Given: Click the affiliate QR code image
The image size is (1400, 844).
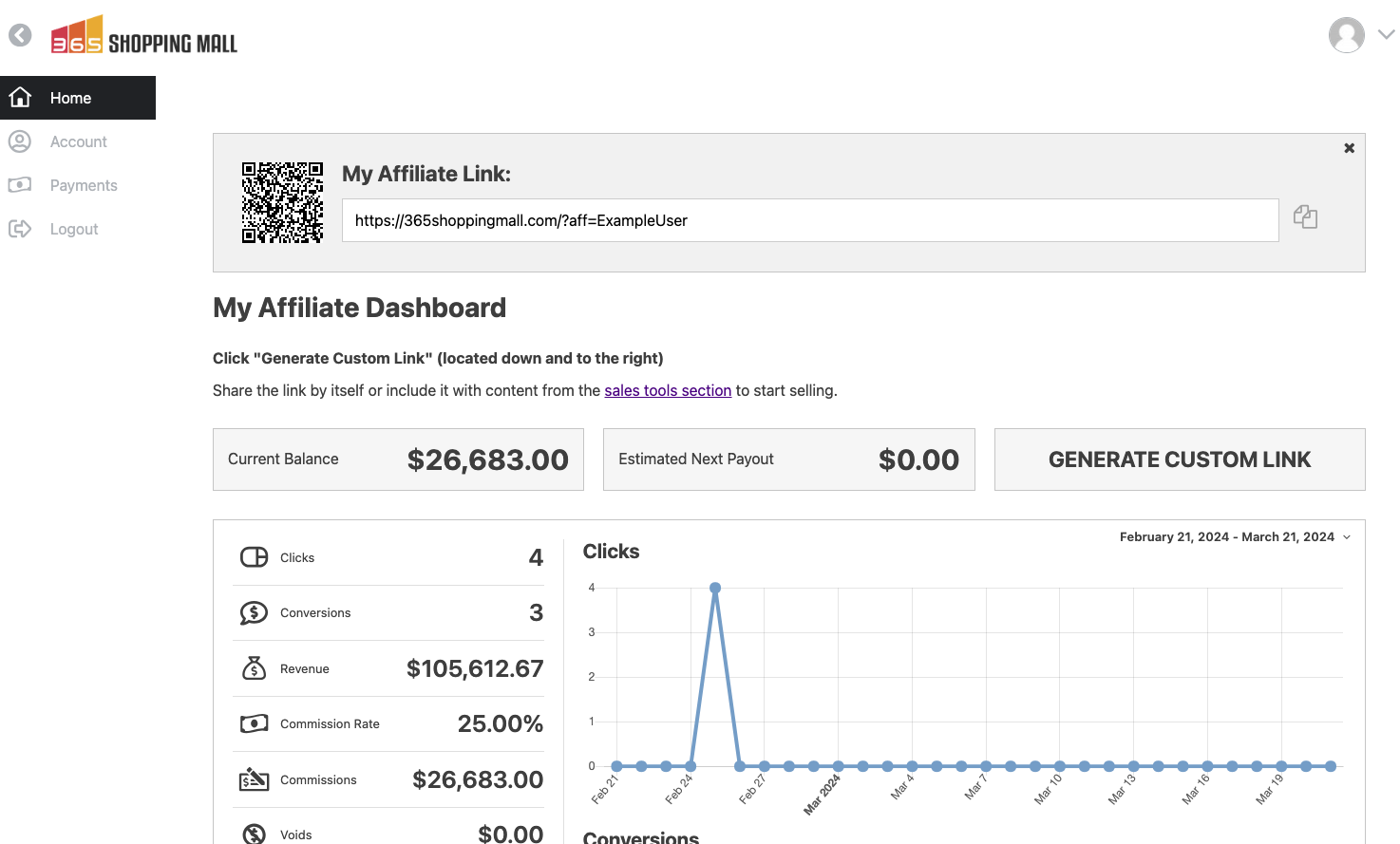Looking at the screenshot, I should pos(282,202).
